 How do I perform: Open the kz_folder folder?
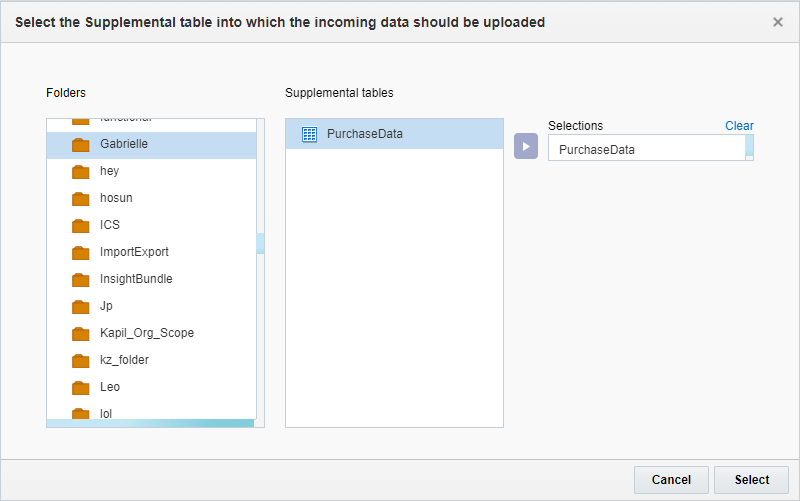[x=124, y=360]
